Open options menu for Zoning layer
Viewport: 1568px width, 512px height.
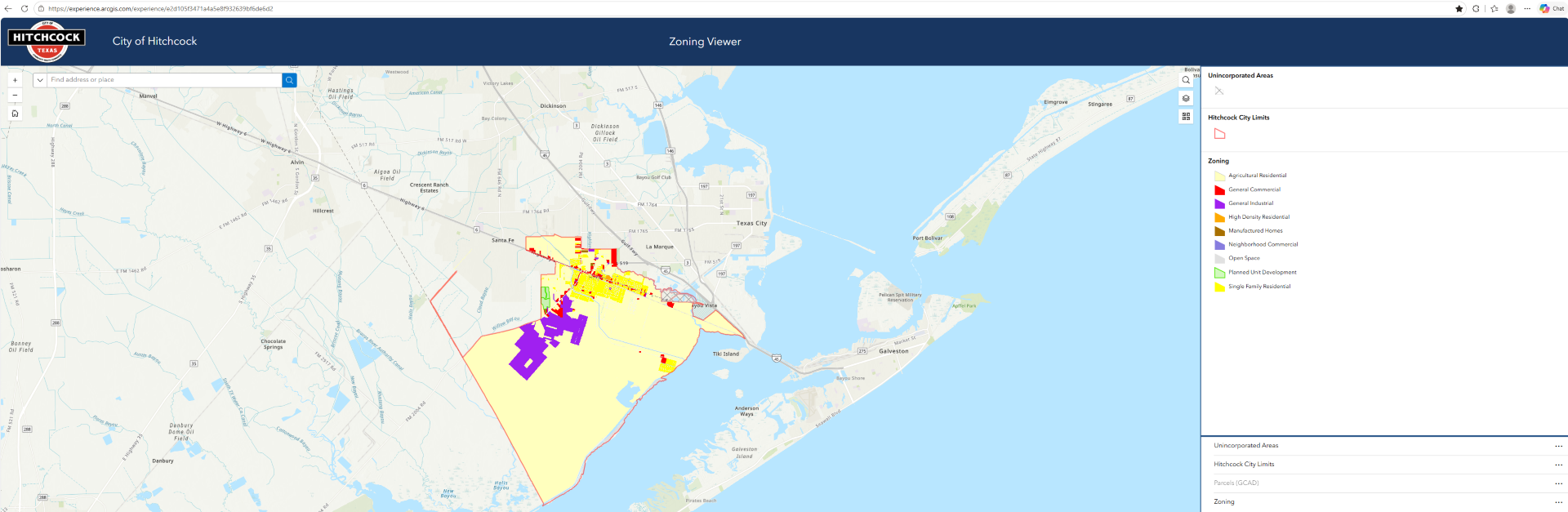pos(1558,502)
